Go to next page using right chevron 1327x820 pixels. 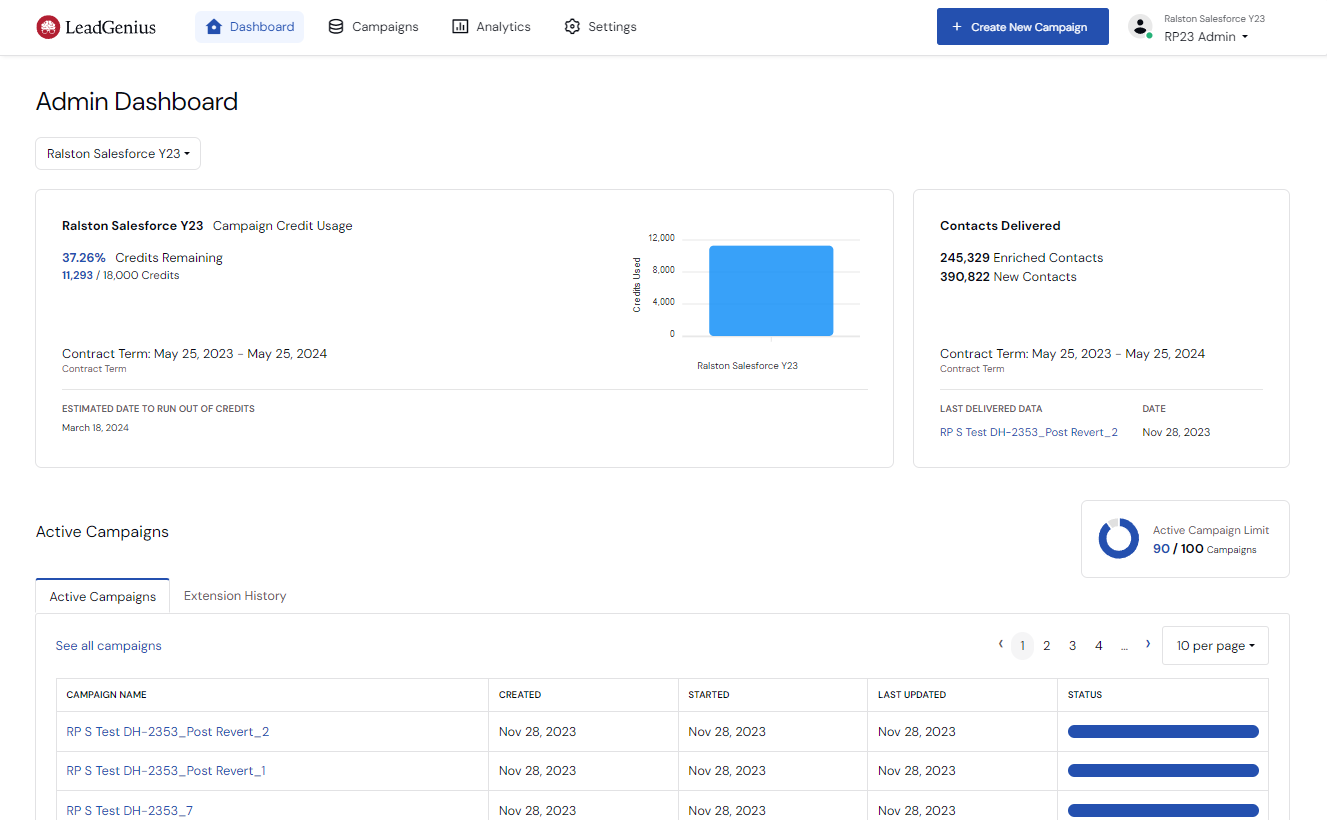(x=1148, y=644)
